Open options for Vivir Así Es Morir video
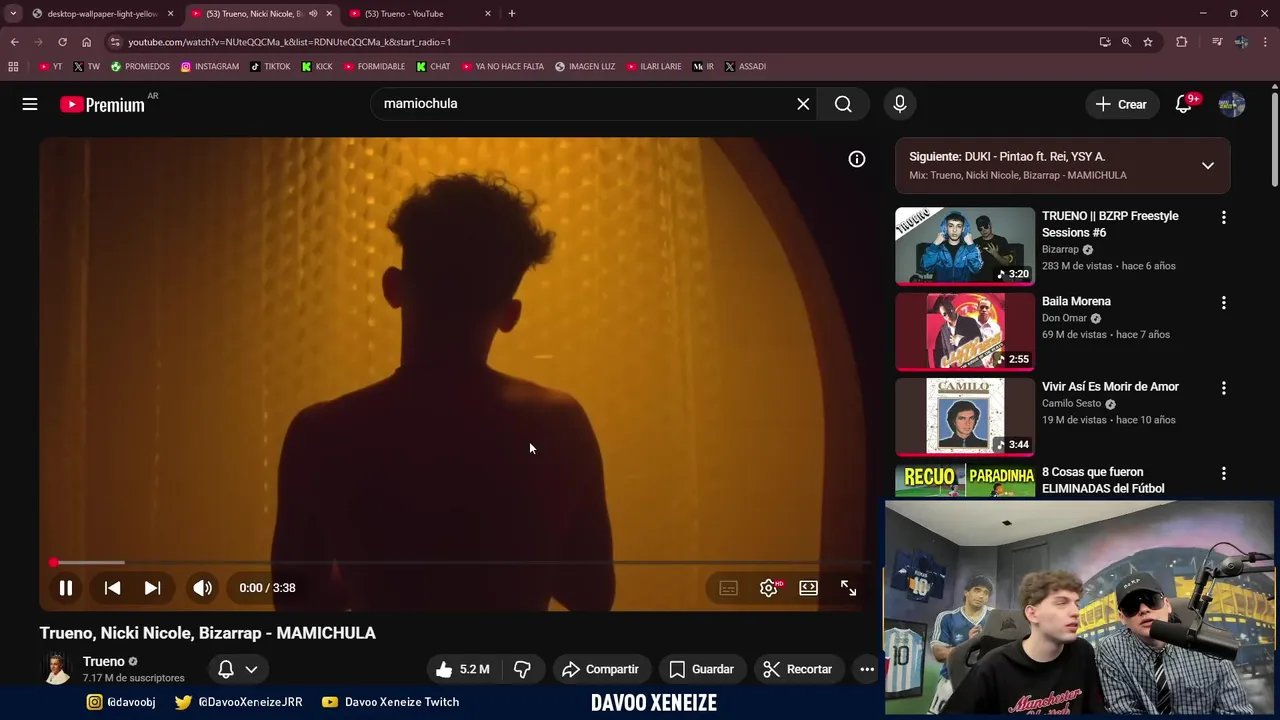 [1223, 388]
